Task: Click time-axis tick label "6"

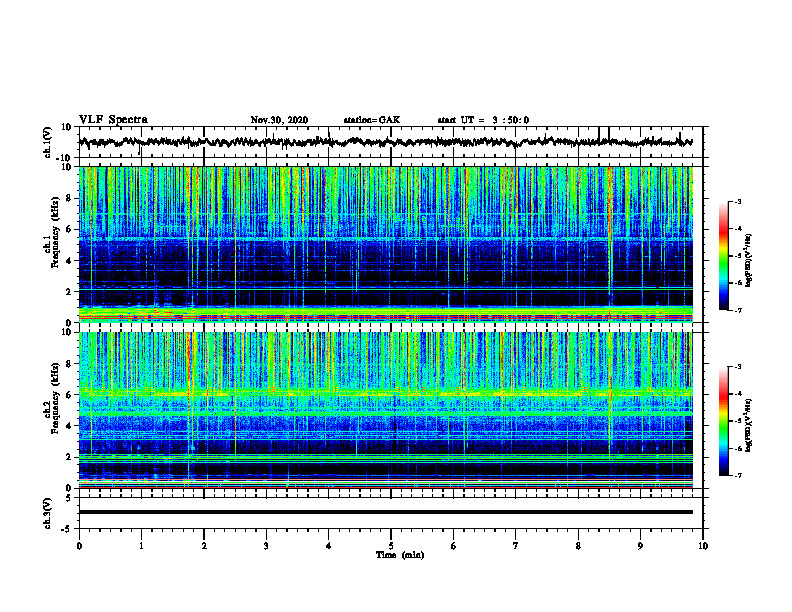Action: pyautogui.click(x=454, y=546)
